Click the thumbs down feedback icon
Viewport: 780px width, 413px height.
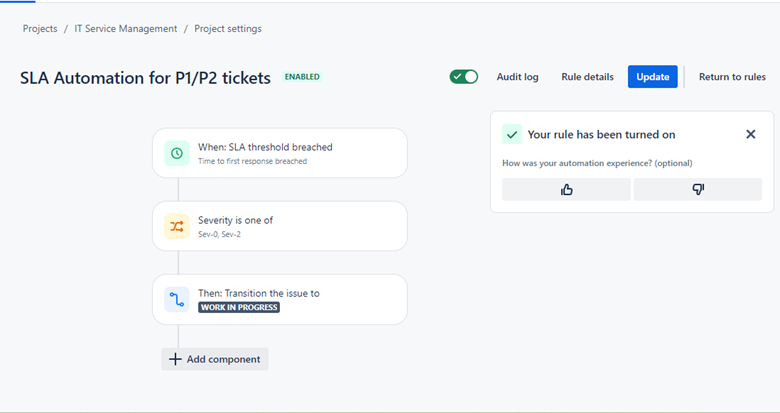[698, 190]
